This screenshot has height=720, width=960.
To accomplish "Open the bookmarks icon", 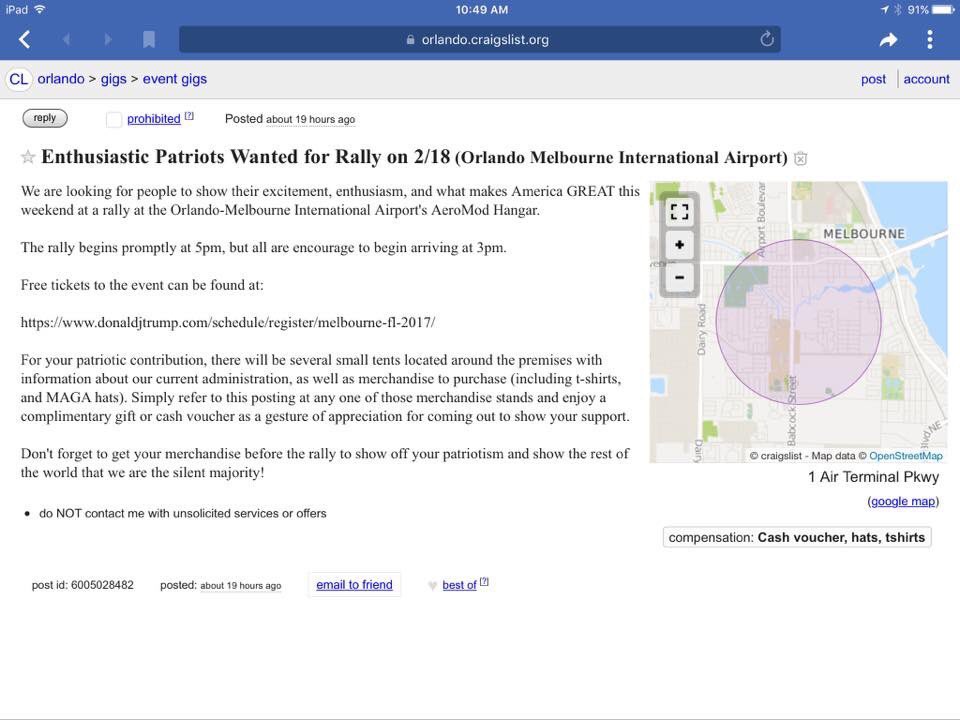I will coord(149,40).
